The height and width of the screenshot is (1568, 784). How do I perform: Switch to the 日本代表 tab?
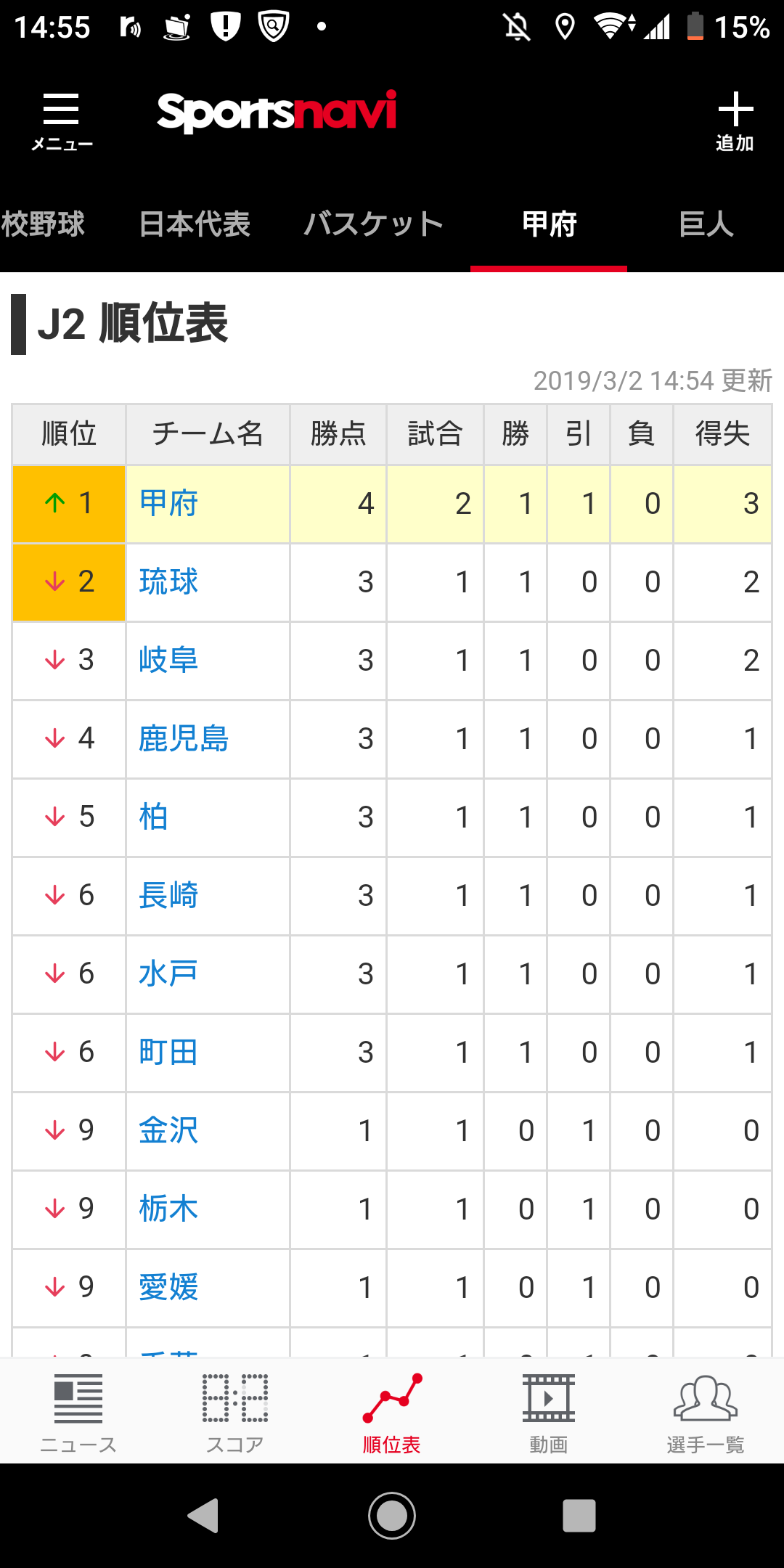click(195, 224)
